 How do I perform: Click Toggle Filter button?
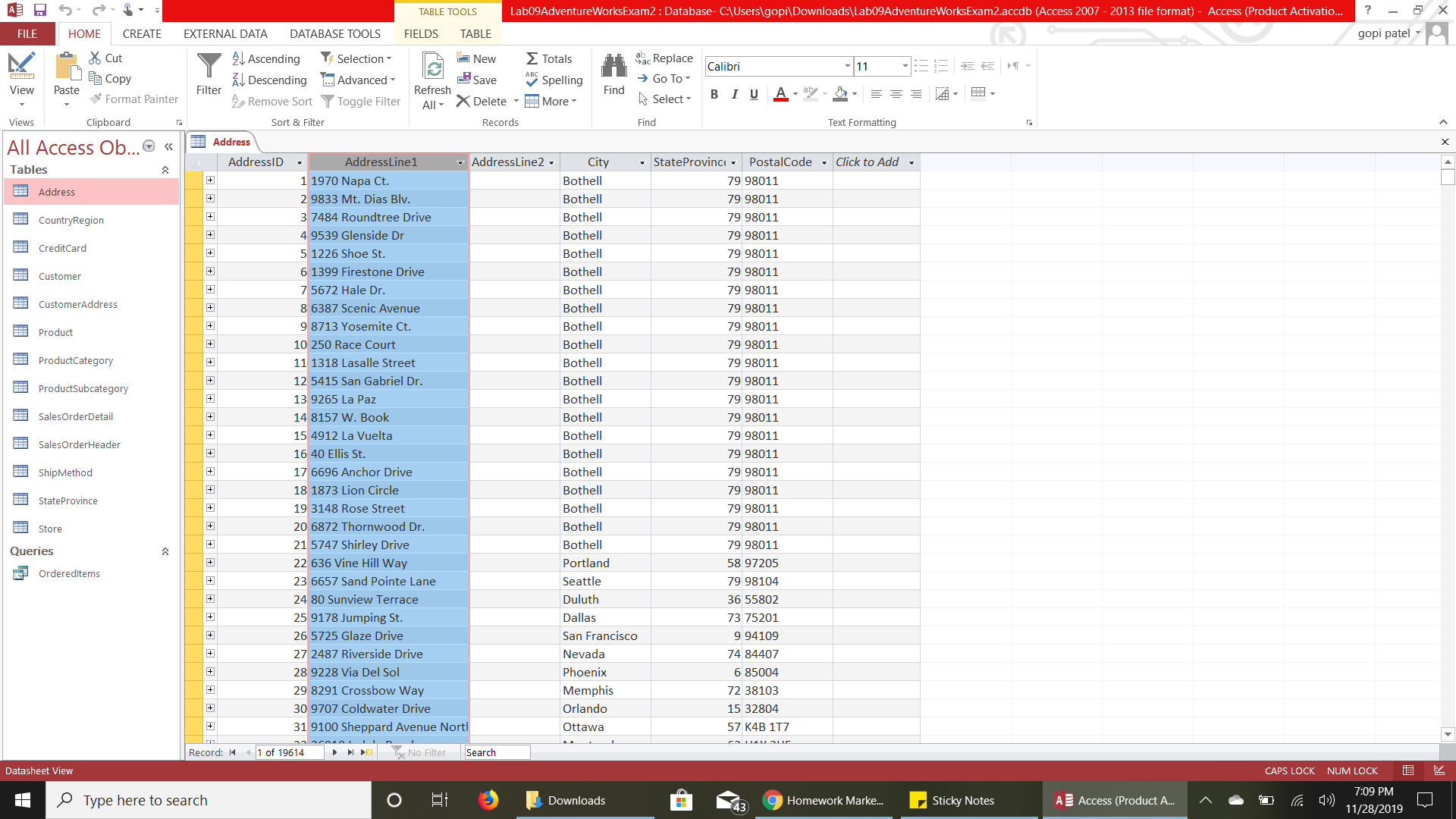click(x=361, y=101)
